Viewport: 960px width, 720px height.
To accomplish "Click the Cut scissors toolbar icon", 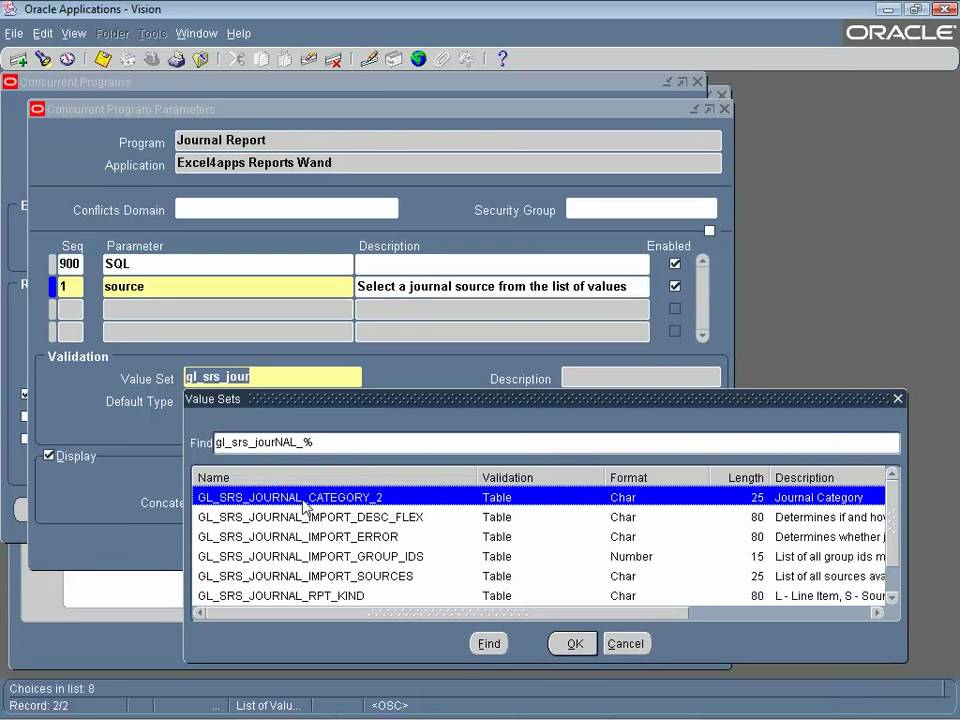I will pos(236,59).
